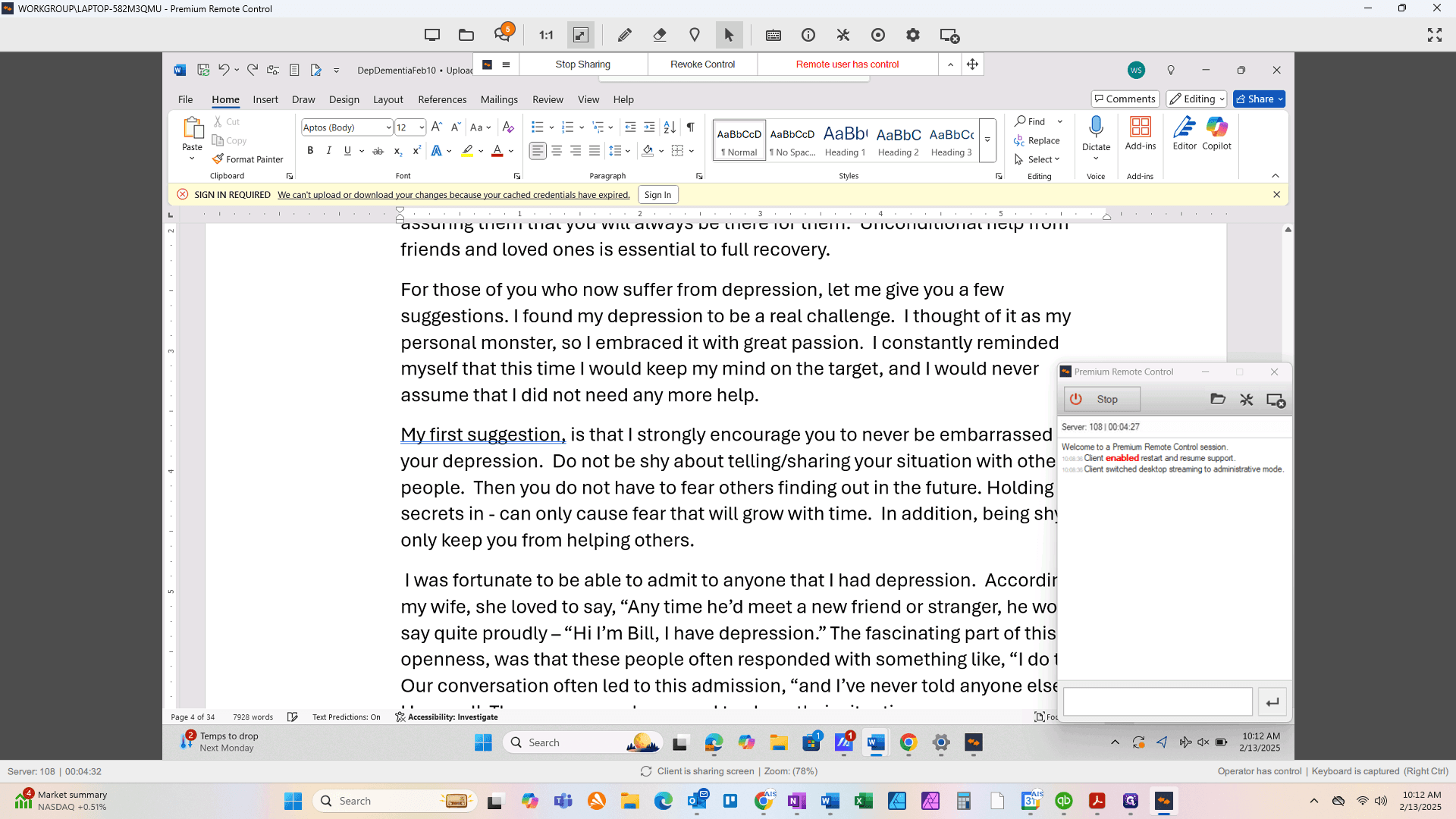The width and height of the screenshot is (1456, 819).
Task: Toggle Underline formatting in Word
Action: (x=347, y=151)
